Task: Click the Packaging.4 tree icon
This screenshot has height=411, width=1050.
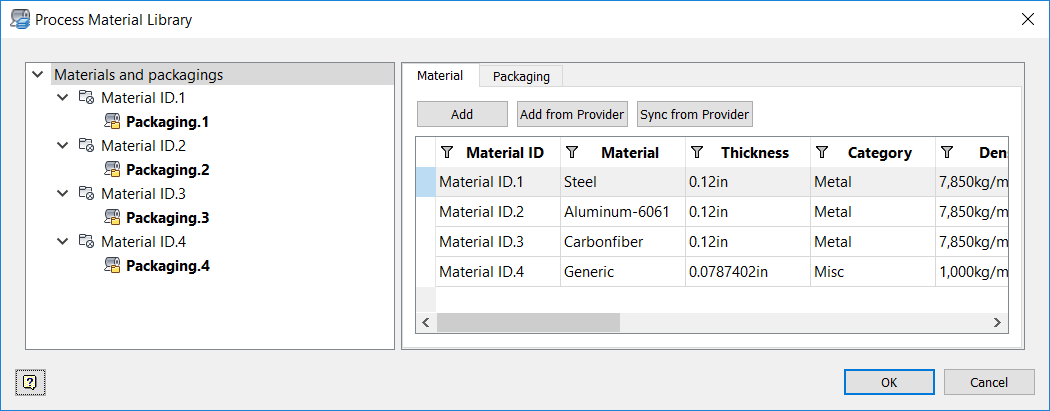Action: click(x=112, y=266)
